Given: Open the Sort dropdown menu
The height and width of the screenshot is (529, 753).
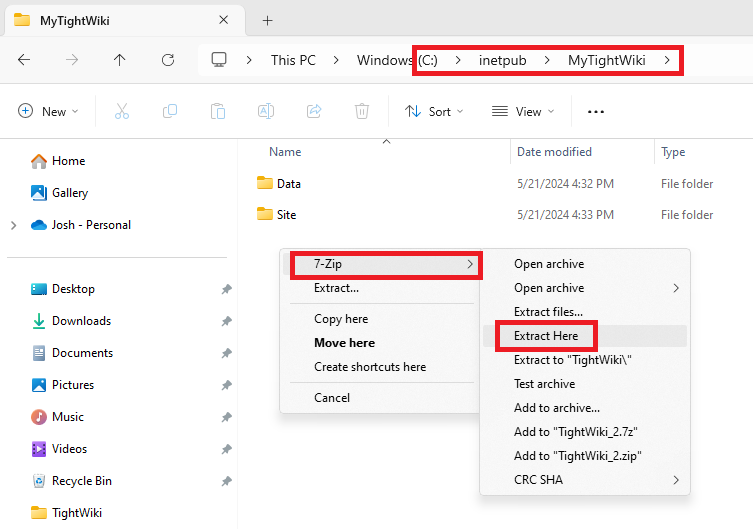Looking at the screenshot, I should [x=434, y=112].
